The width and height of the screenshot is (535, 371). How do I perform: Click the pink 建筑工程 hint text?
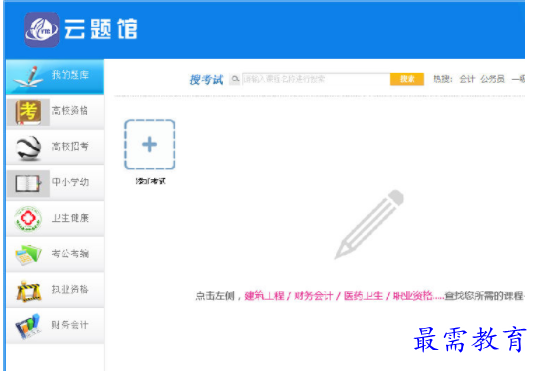click(264, 296)
